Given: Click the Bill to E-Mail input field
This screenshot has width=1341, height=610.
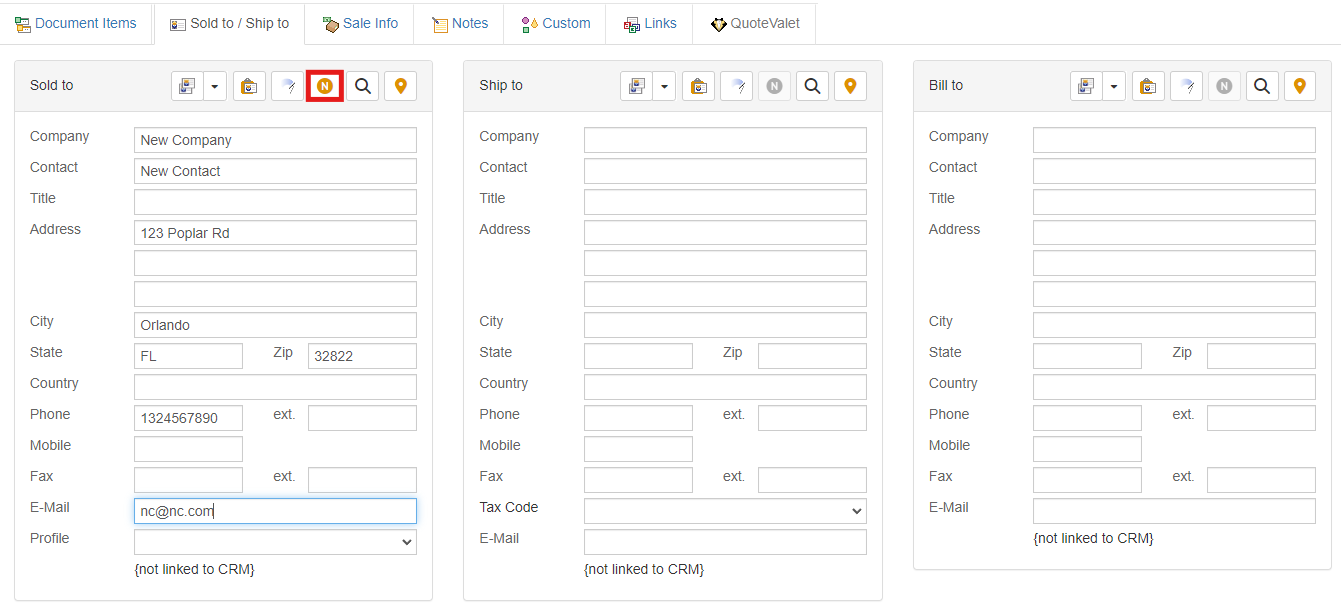Looking at the screenshot, I should (x=1174, y=511).
